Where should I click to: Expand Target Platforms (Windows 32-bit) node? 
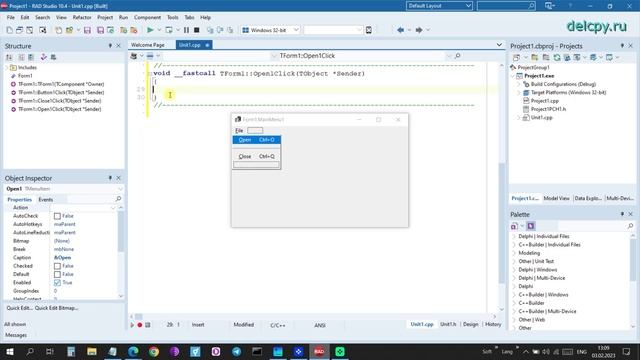(x=519, y=92)
